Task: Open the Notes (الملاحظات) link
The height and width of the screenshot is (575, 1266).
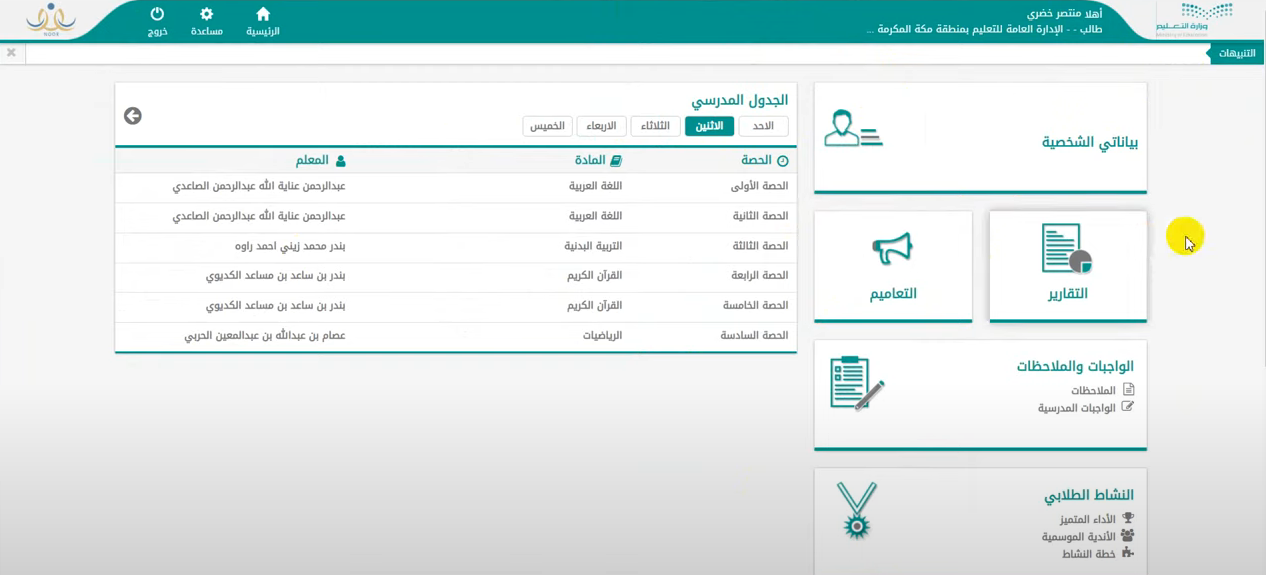Action: pyautogui.click(x=1093, y=390)
